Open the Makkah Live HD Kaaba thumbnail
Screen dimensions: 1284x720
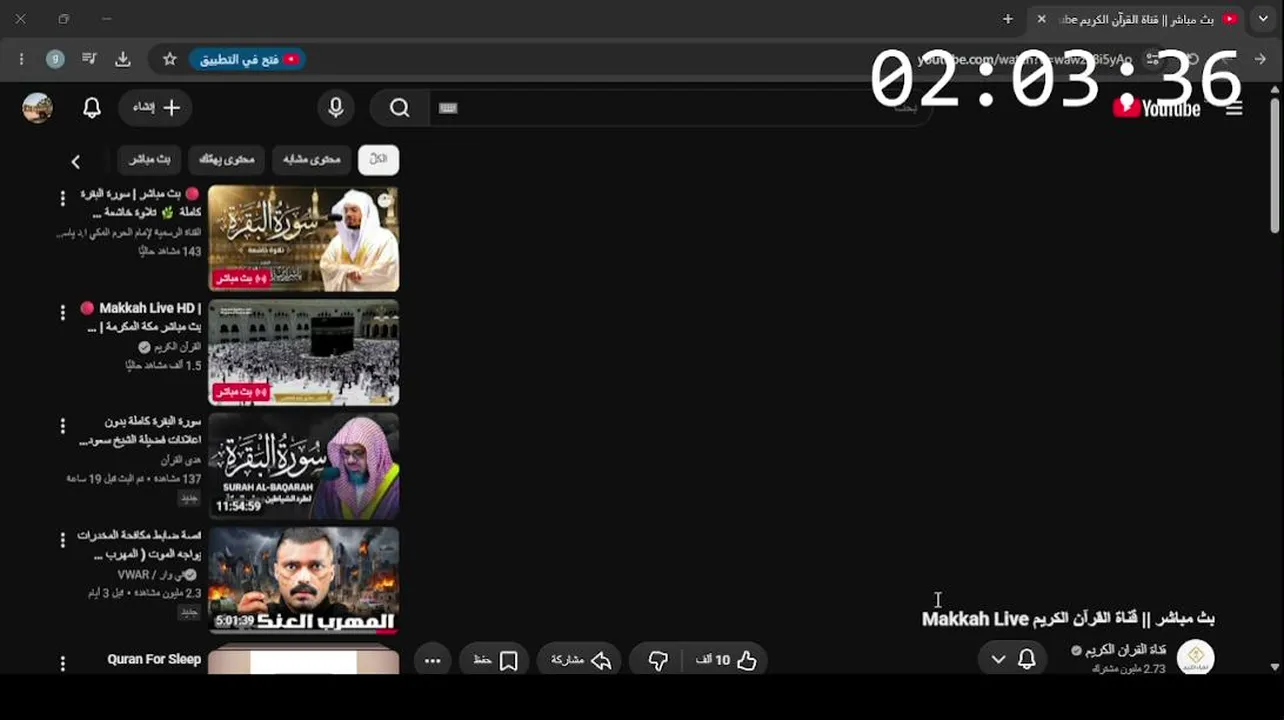(304, 352)
